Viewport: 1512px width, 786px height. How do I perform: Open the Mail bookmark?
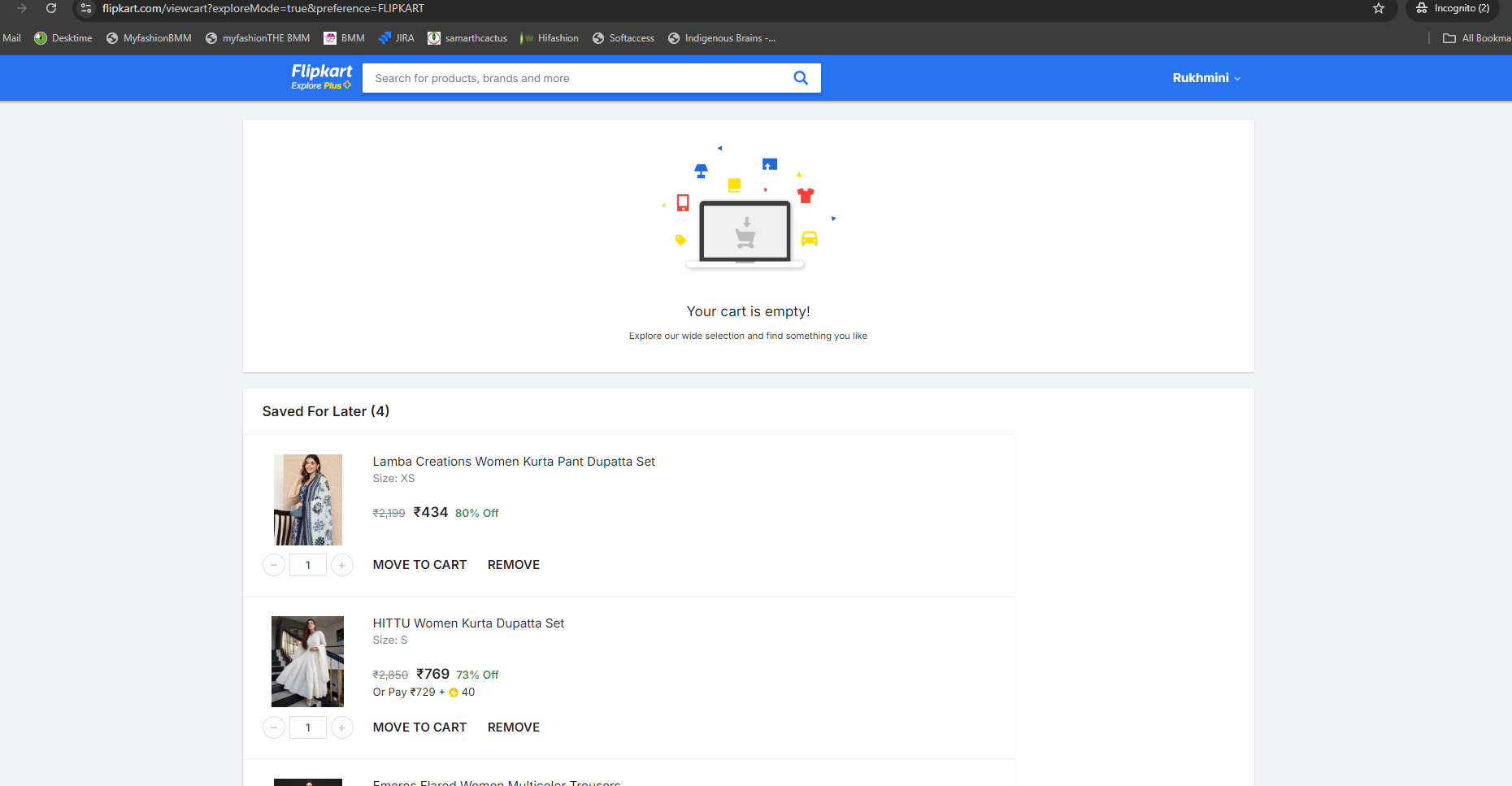(11, 38)
